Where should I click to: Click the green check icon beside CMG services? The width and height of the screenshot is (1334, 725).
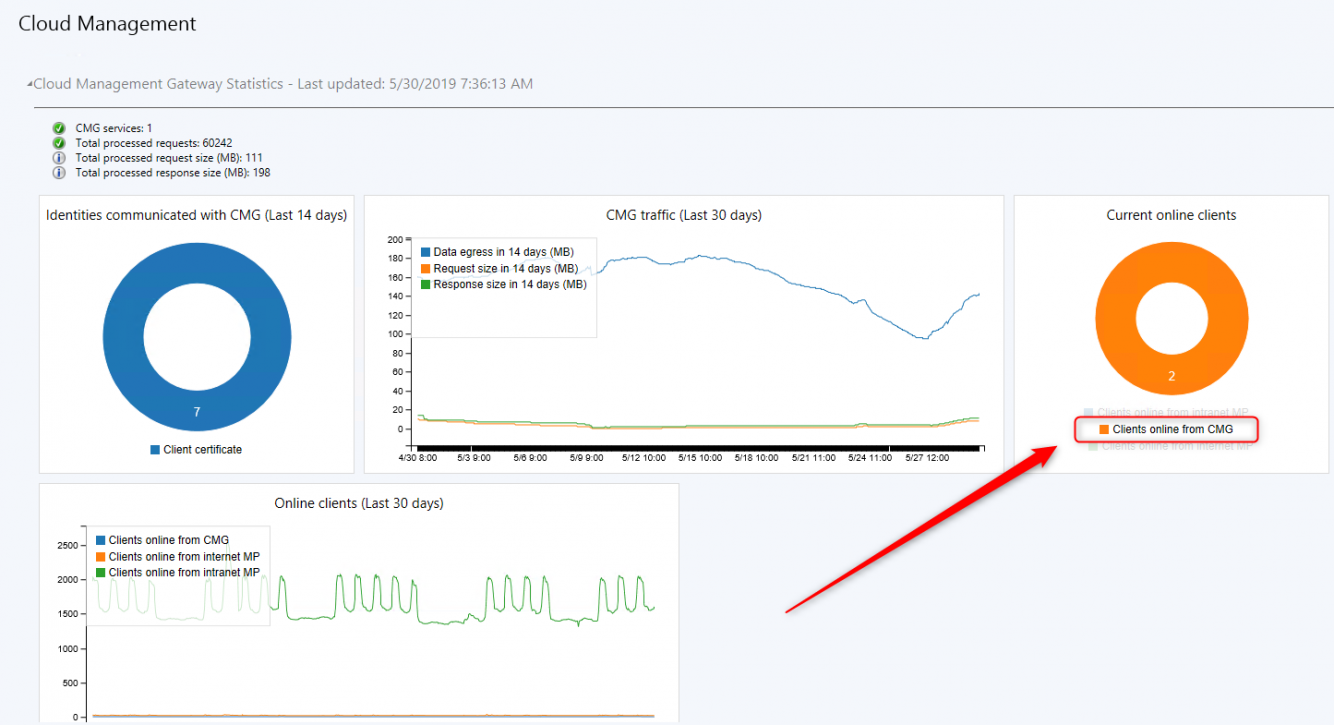coord(59,128)
